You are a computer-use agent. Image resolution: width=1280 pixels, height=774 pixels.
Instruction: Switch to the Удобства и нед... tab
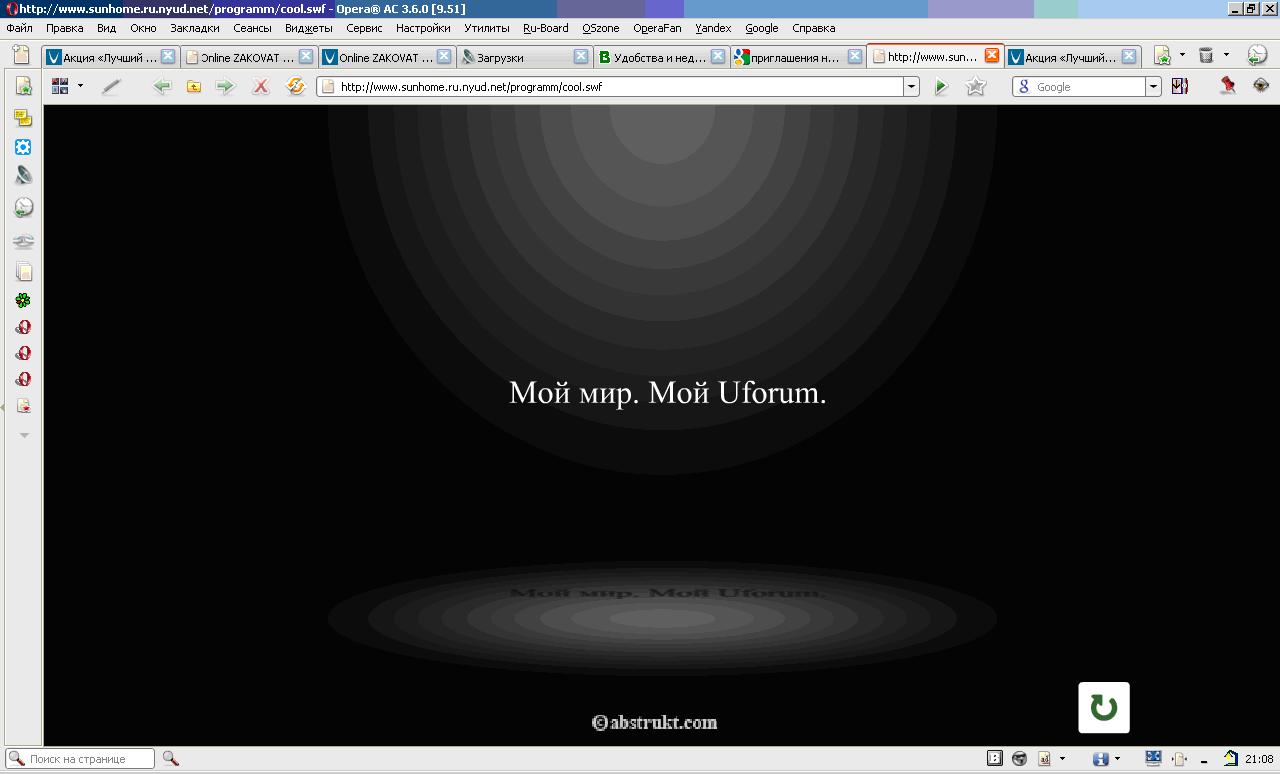662,57
